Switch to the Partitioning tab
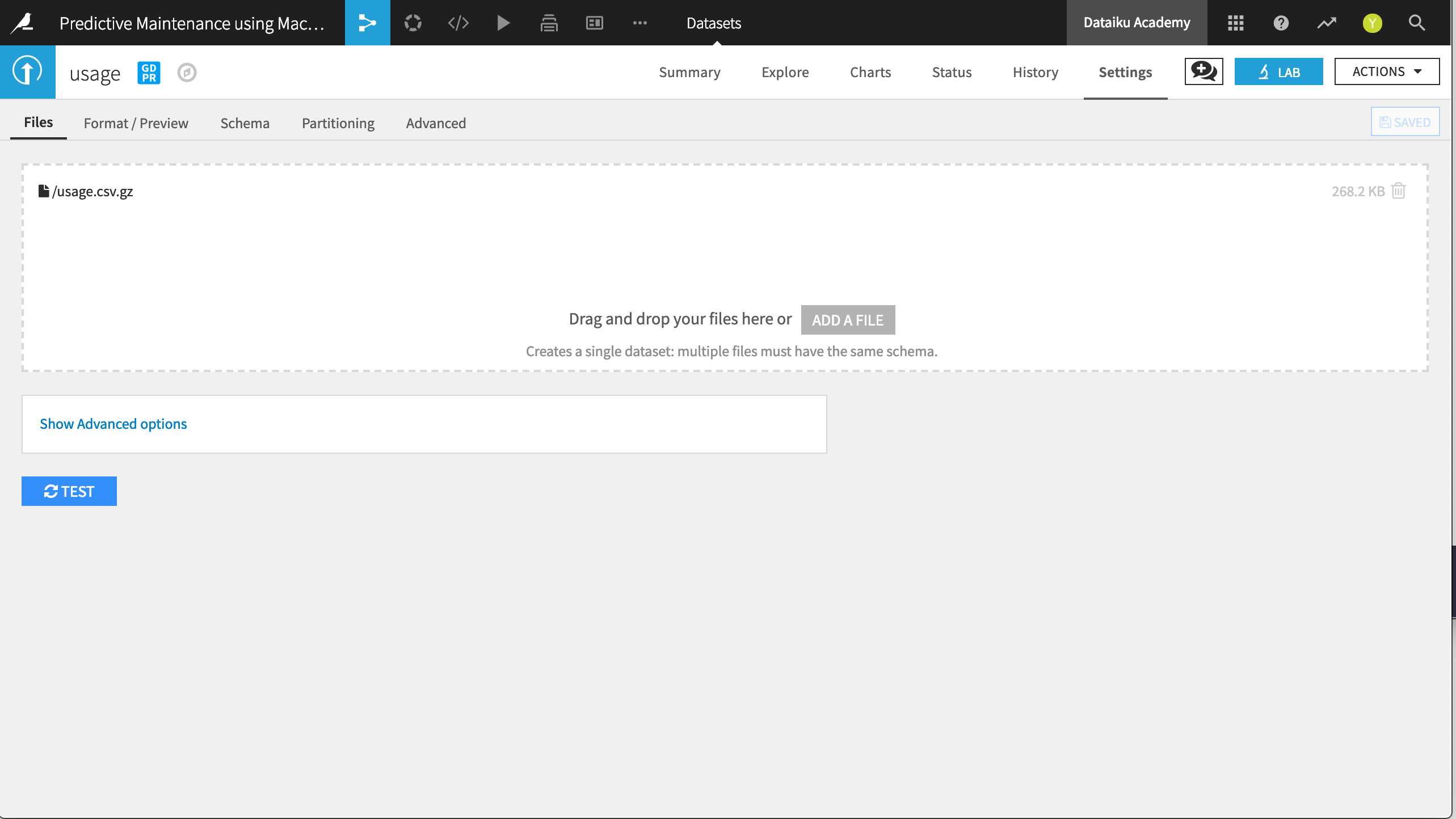This screenshot has height=819, width=1456. (x=338, y=123)
